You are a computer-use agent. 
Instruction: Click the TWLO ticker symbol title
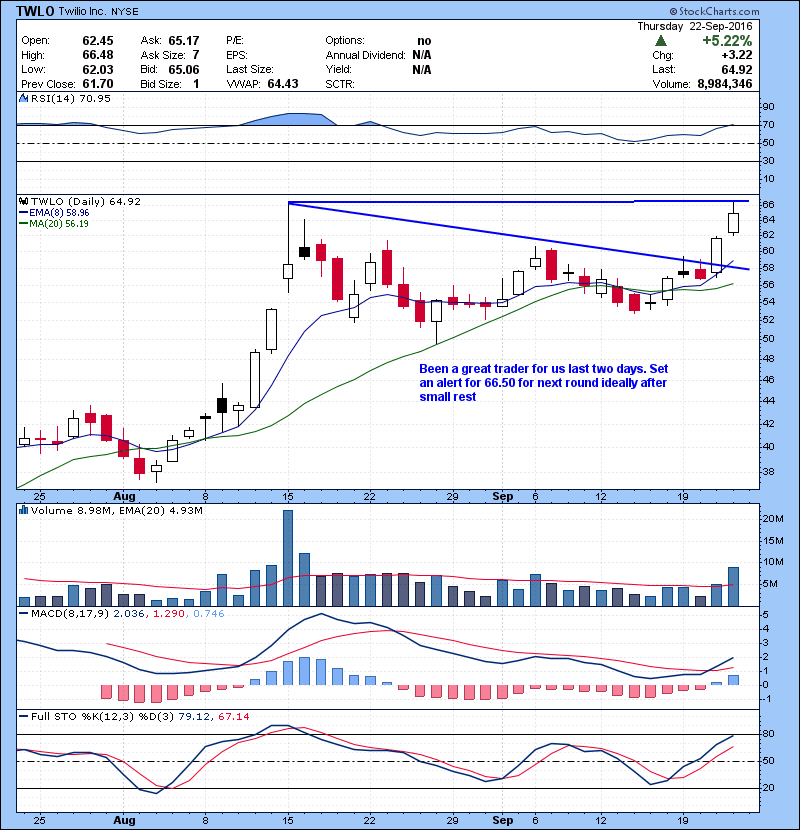tap(35, 11)
